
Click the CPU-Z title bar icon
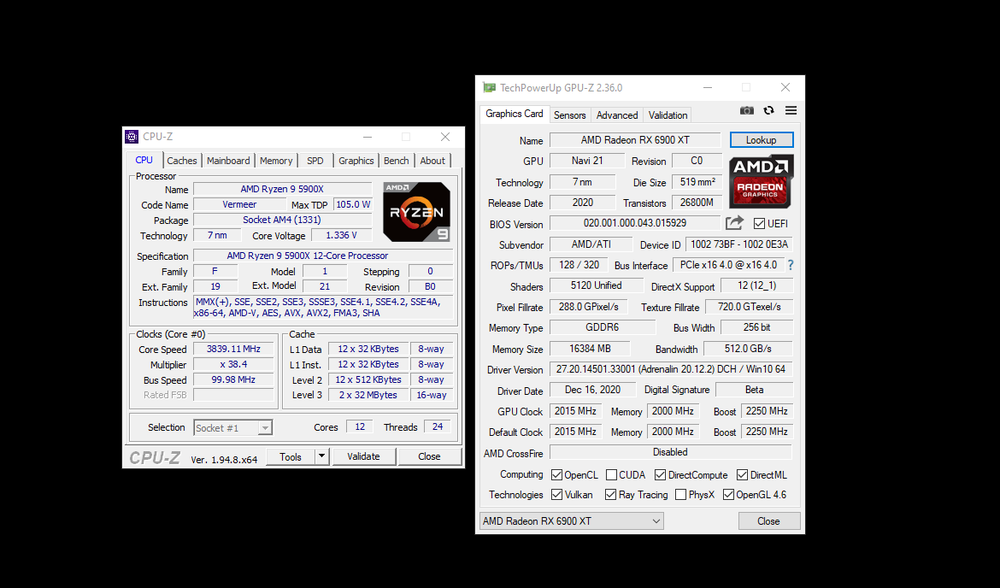click(132, 137)
